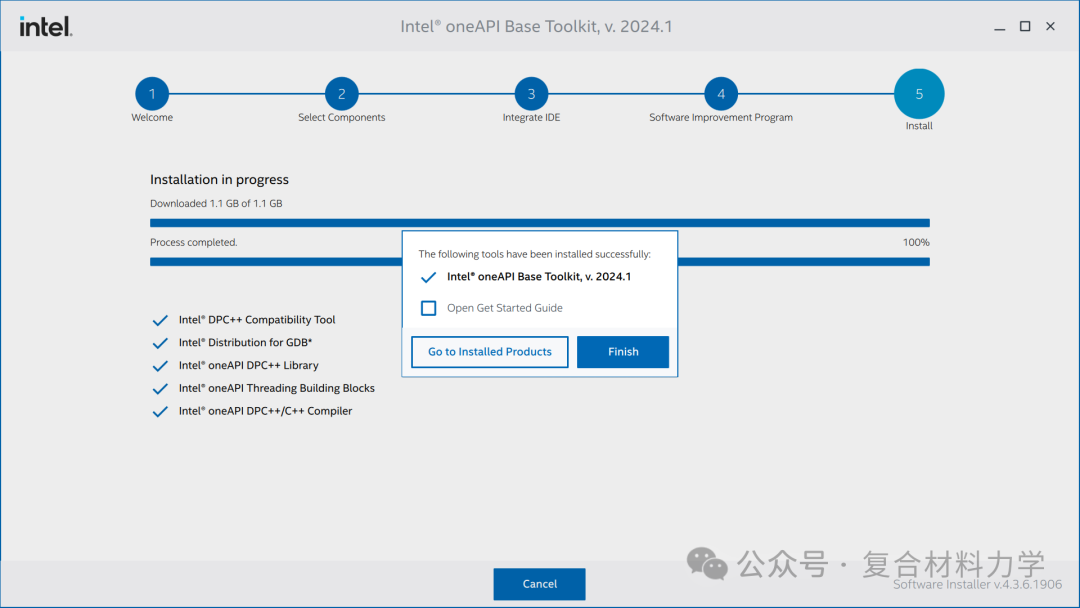Select step 3 Integrate IDE circle
This screenshot has height=608, width=1080.
(x=531, y=94)
